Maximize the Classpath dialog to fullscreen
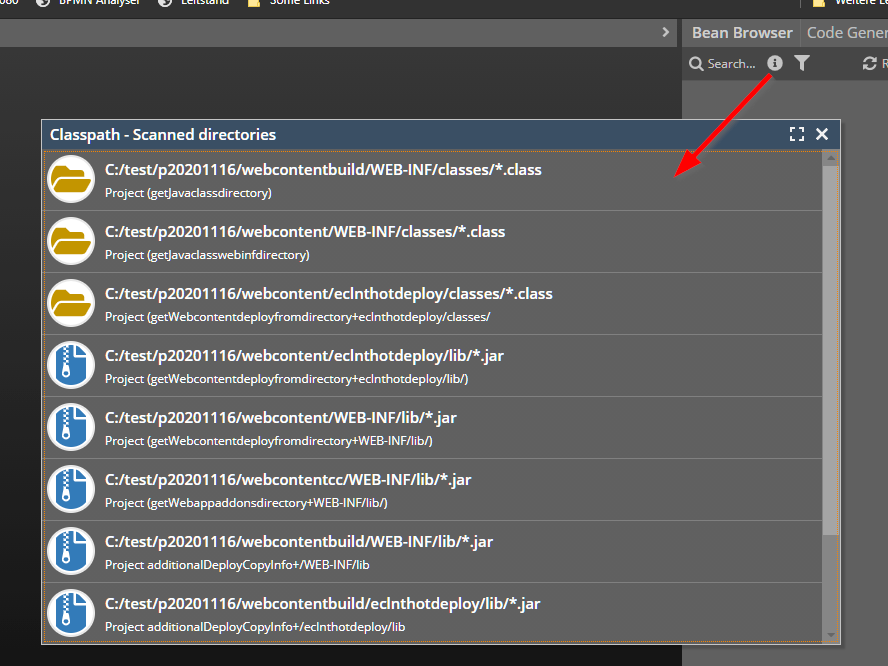This screenshot has width=888, height=666. 797,134
